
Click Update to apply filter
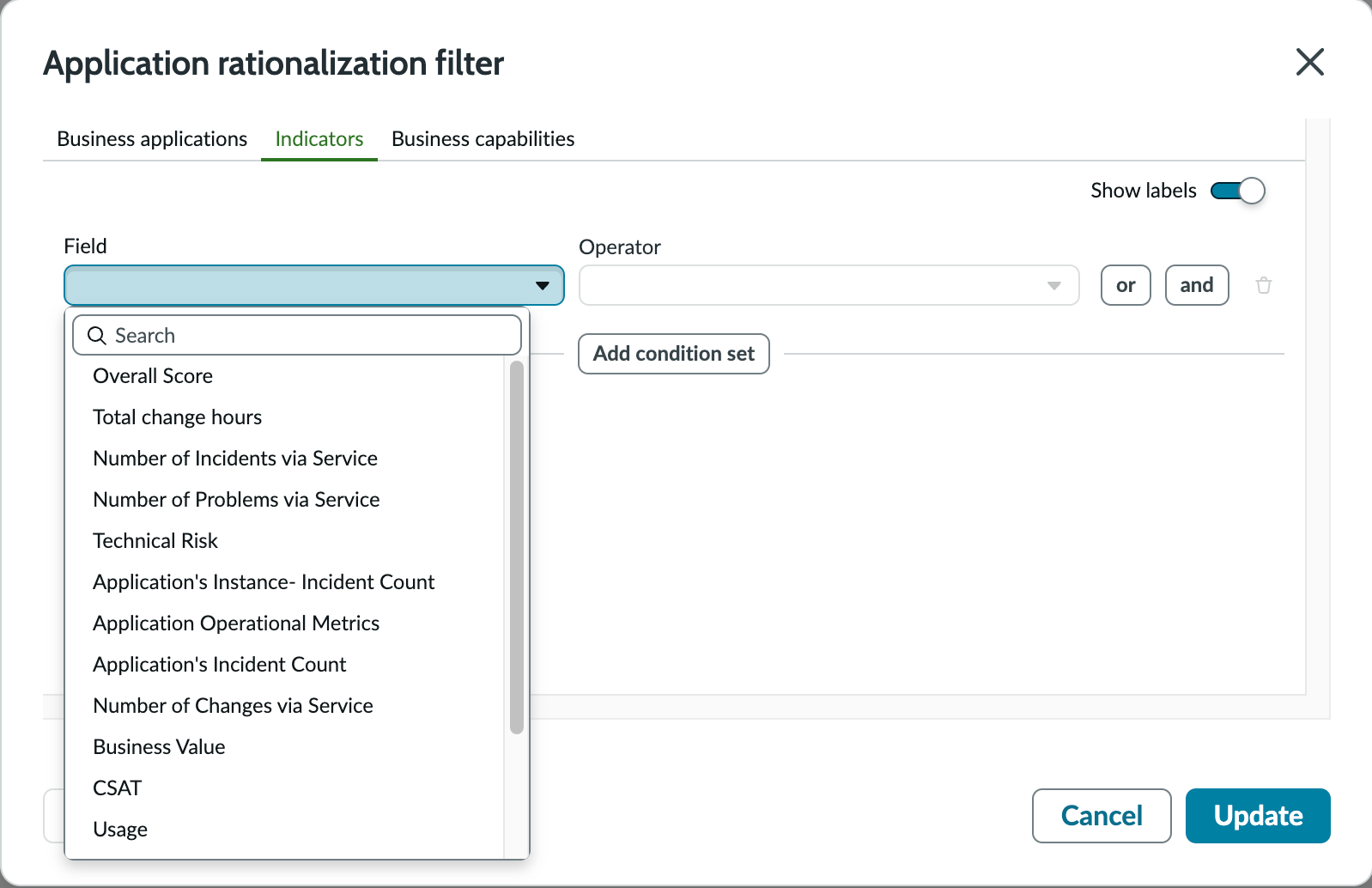click(x=1258, y=816)
